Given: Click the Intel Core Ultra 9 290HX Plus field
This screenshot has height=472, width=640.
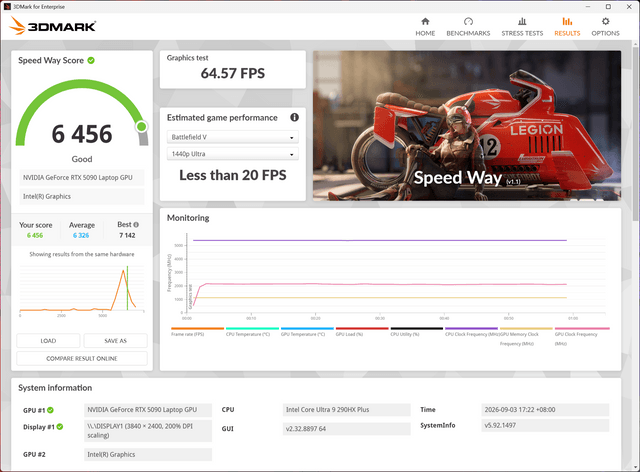Looking at the screenshot, I should (x=347, y=410).
